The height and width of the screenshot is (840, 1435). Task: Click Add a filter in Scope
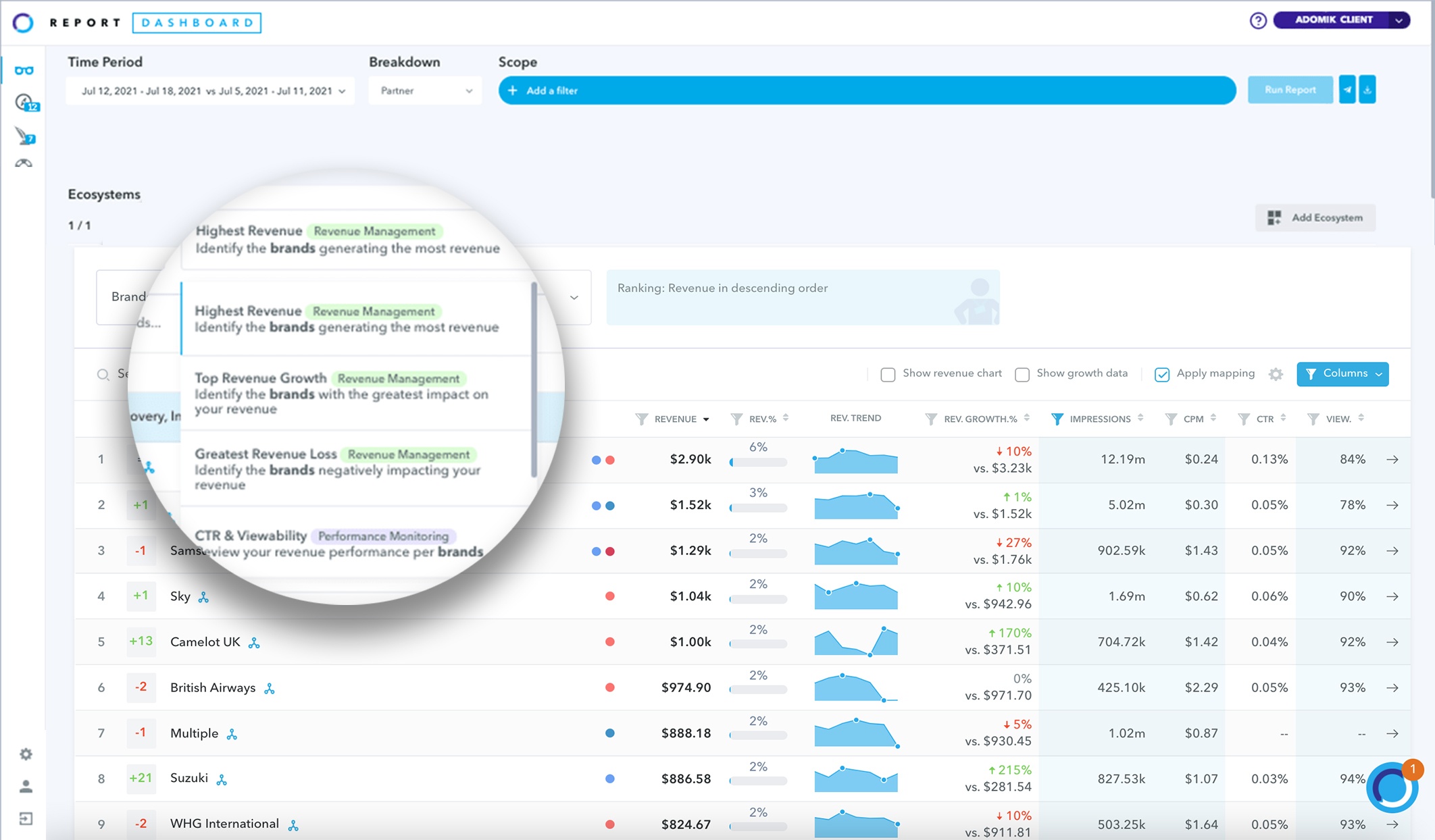point(867,90)
